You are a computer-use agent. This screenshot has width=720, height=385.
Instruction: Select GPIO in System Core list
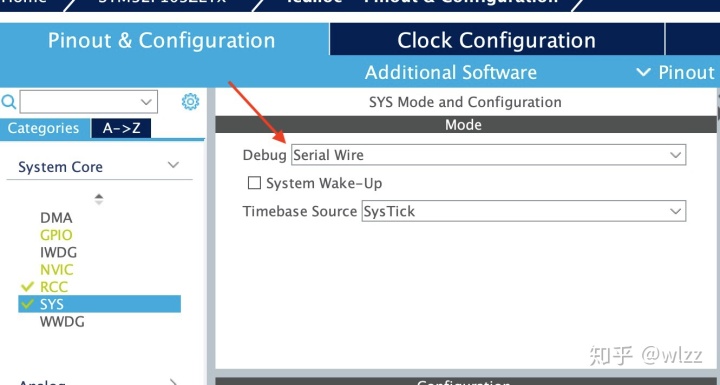56,235
